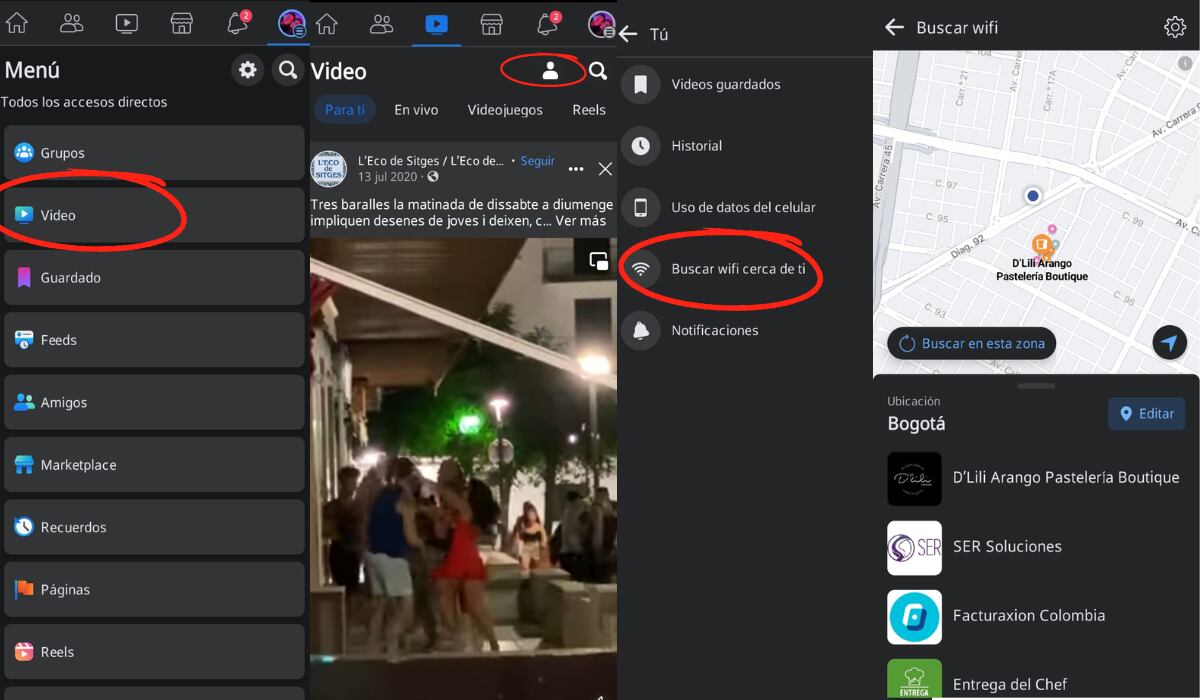Open the three-dot options on L'Eco de Sitges post
Image resolution: width=1200 pixels, height=700 pixels.
point(576,169)
